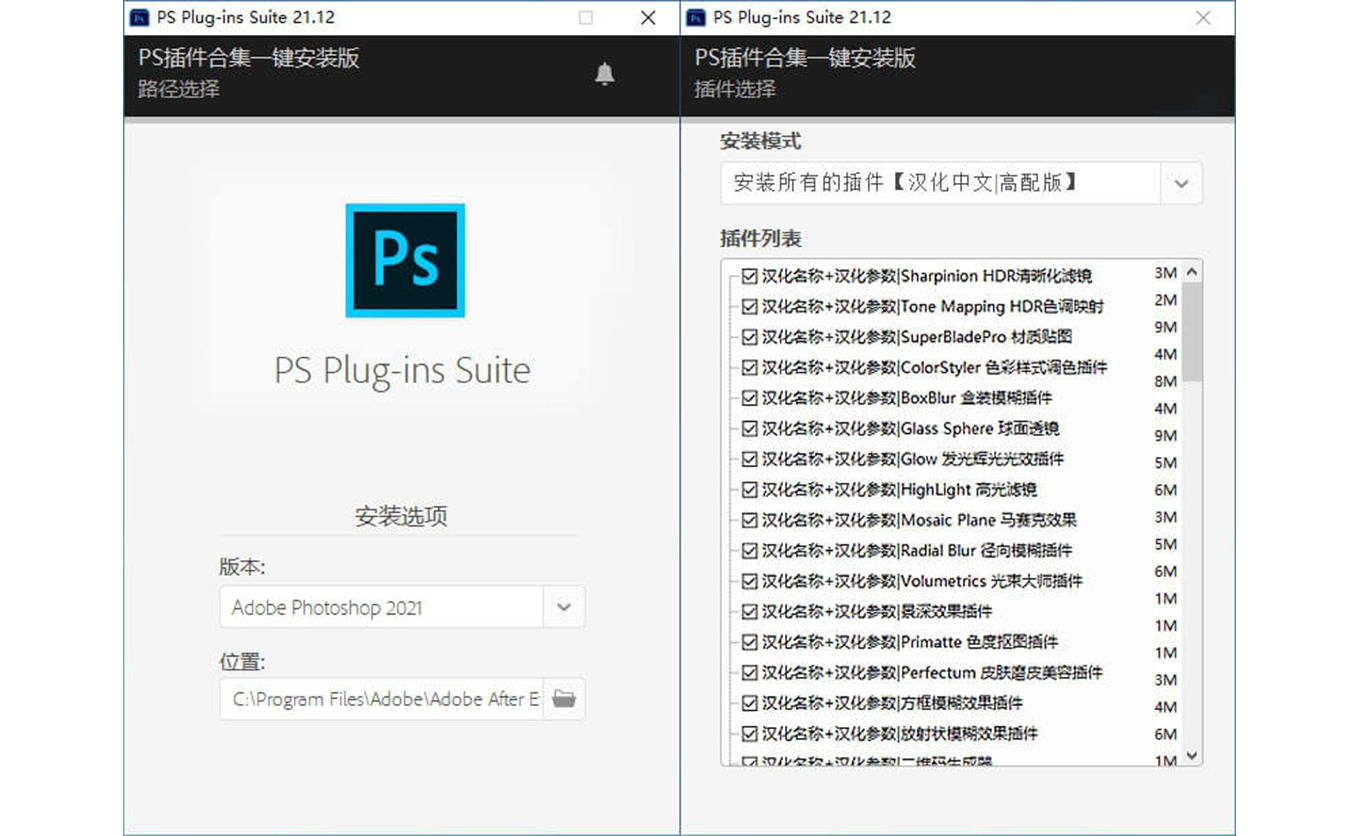The width and height of the screenshot is (1360, 836).
Task: Click the 插件列表 label
Action: (x=761, y=239)
